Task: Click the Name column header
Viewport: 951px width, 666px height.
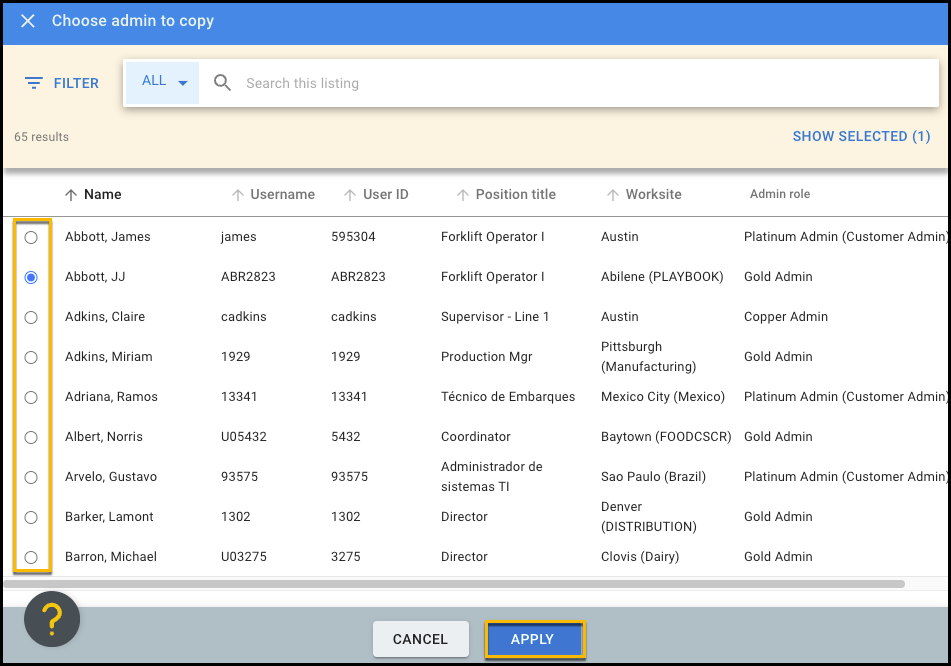Action: point(102,195)
